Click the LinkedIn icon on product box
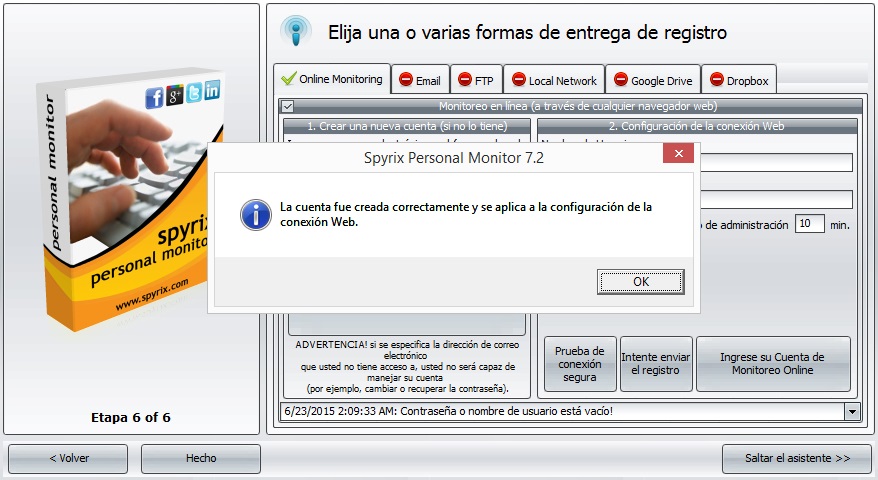Viewport: 878px width, 480px height. tap(212, 90)
